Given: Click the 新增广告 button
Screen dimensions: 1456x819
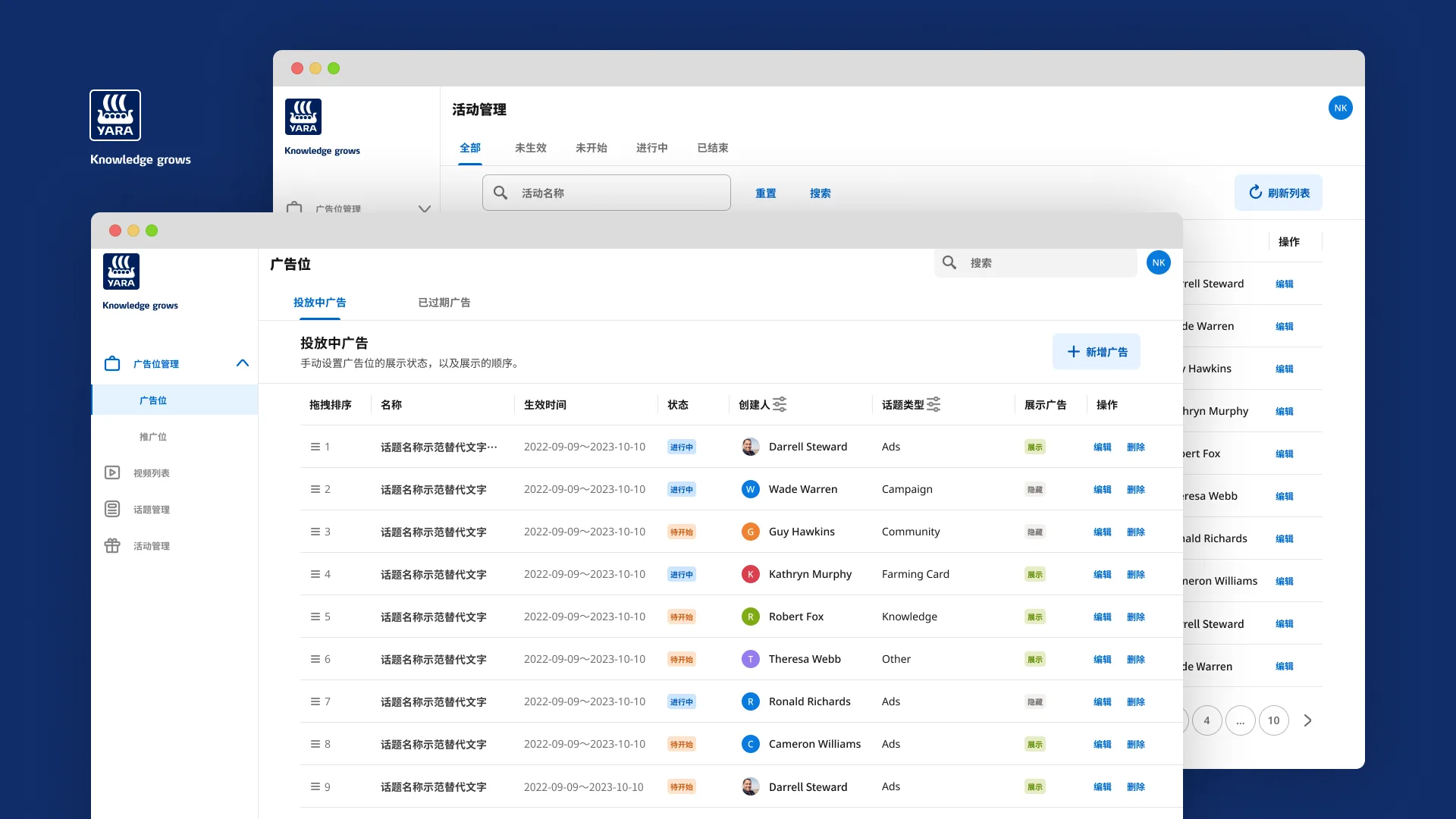Looking at the screenshot, I should coord(1097,352).
